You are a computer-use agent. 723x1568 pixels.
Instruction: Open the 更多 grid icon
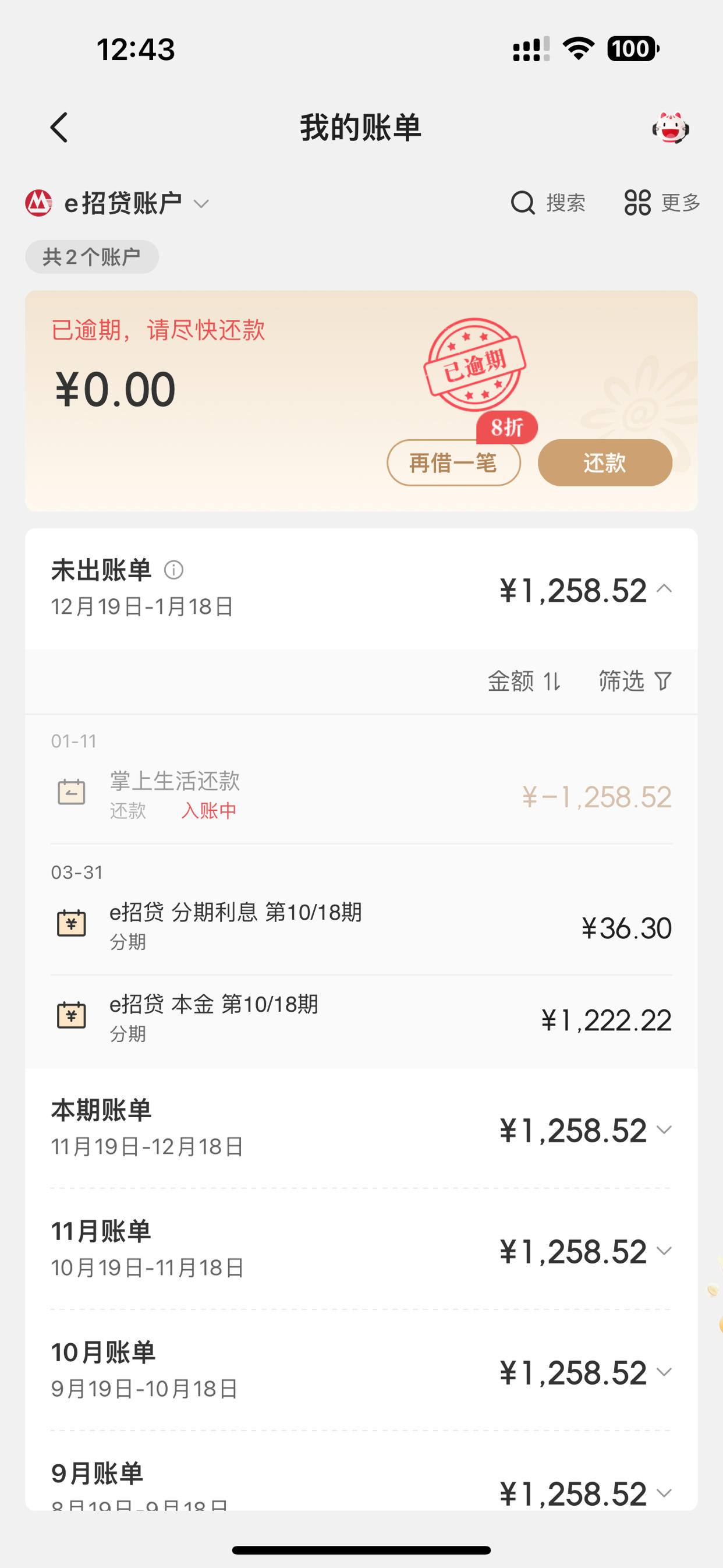pos(637,203)
